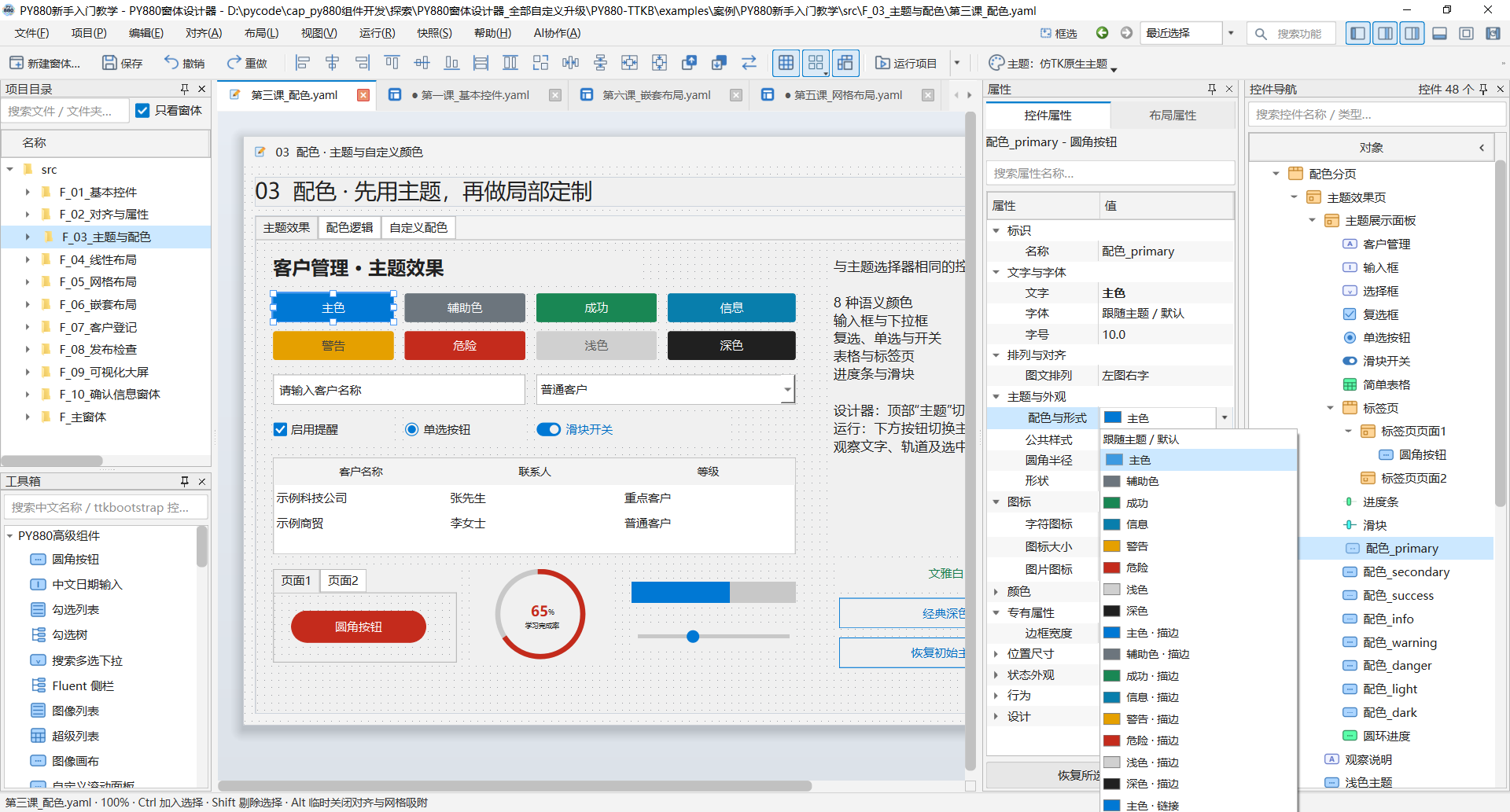Viewport: 1510px width, 812px height.
Task: Open the 第六课_嵌套布局.yaml tab
Action: point(656,95)
